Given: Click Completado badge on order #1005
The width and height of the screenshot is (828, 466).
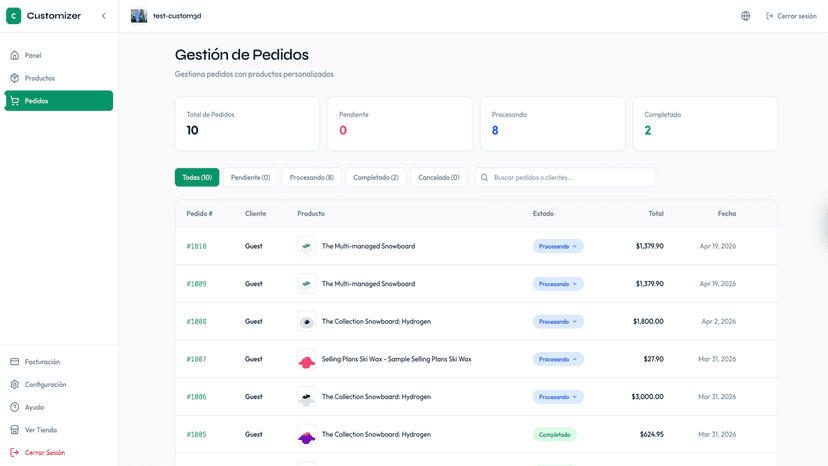Looking at the screenshot, I should pyautogui.click(x=554, y=434).
